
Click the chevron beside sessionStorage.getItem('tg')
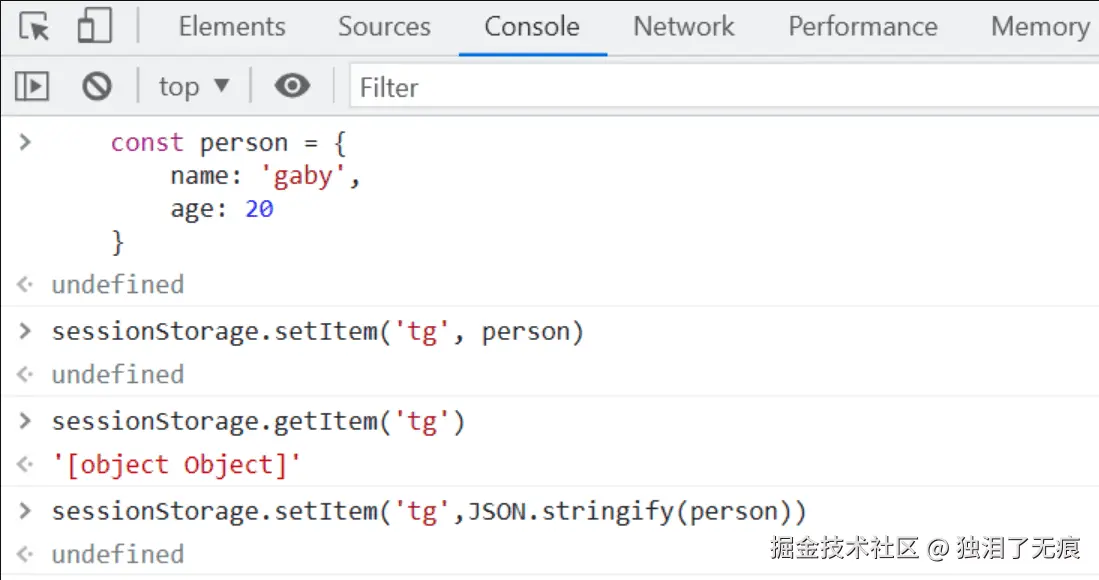tap(25, 422)
